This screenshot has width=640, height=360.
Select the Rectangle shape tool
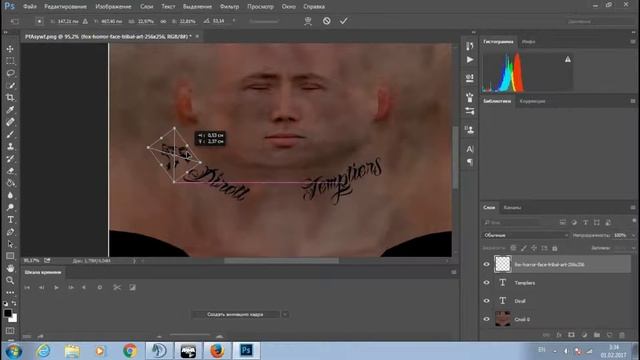tap(10, 256)
